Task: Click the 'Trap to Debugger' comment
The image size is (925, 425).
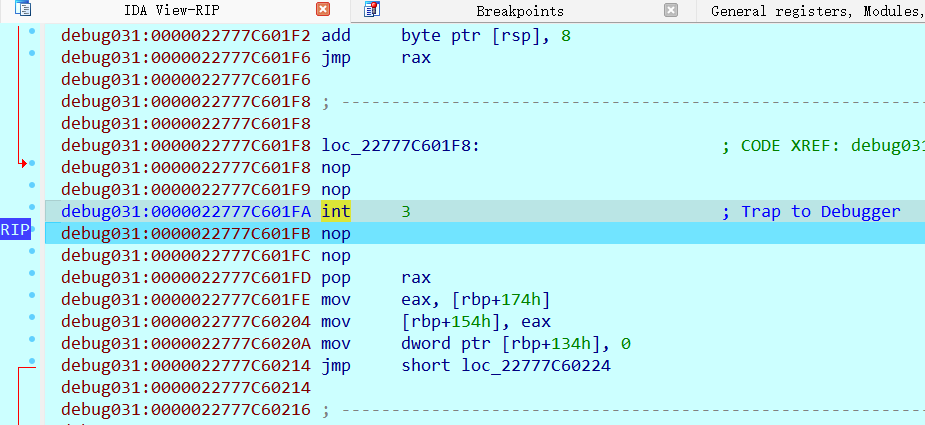Action: (821, 211)
